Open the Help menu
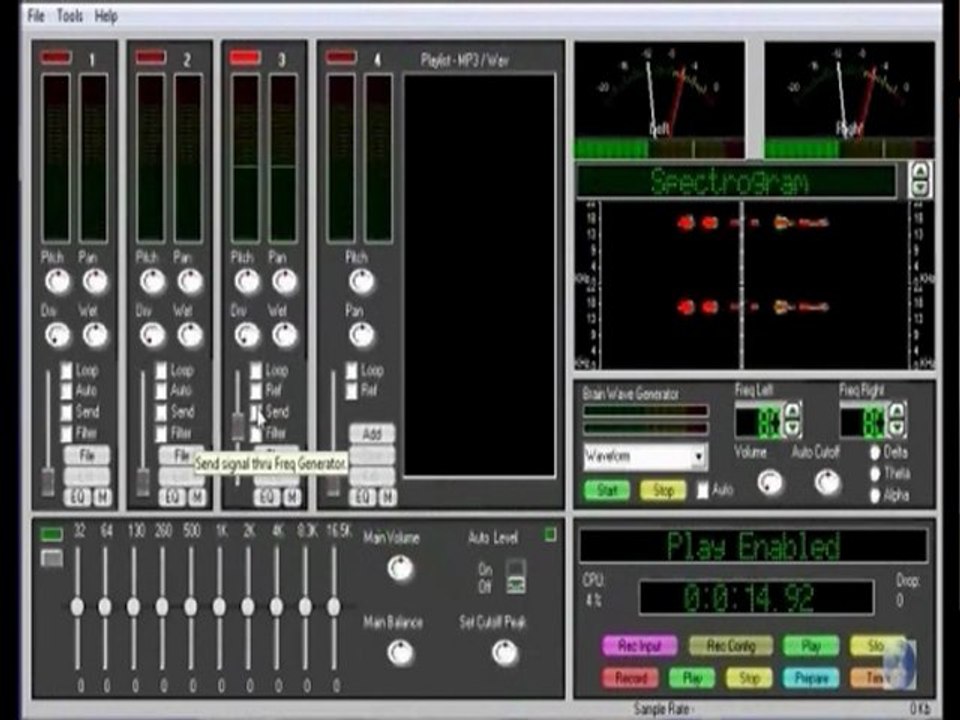This screenshot has height=720, width=960. click(x=106, y=16)
